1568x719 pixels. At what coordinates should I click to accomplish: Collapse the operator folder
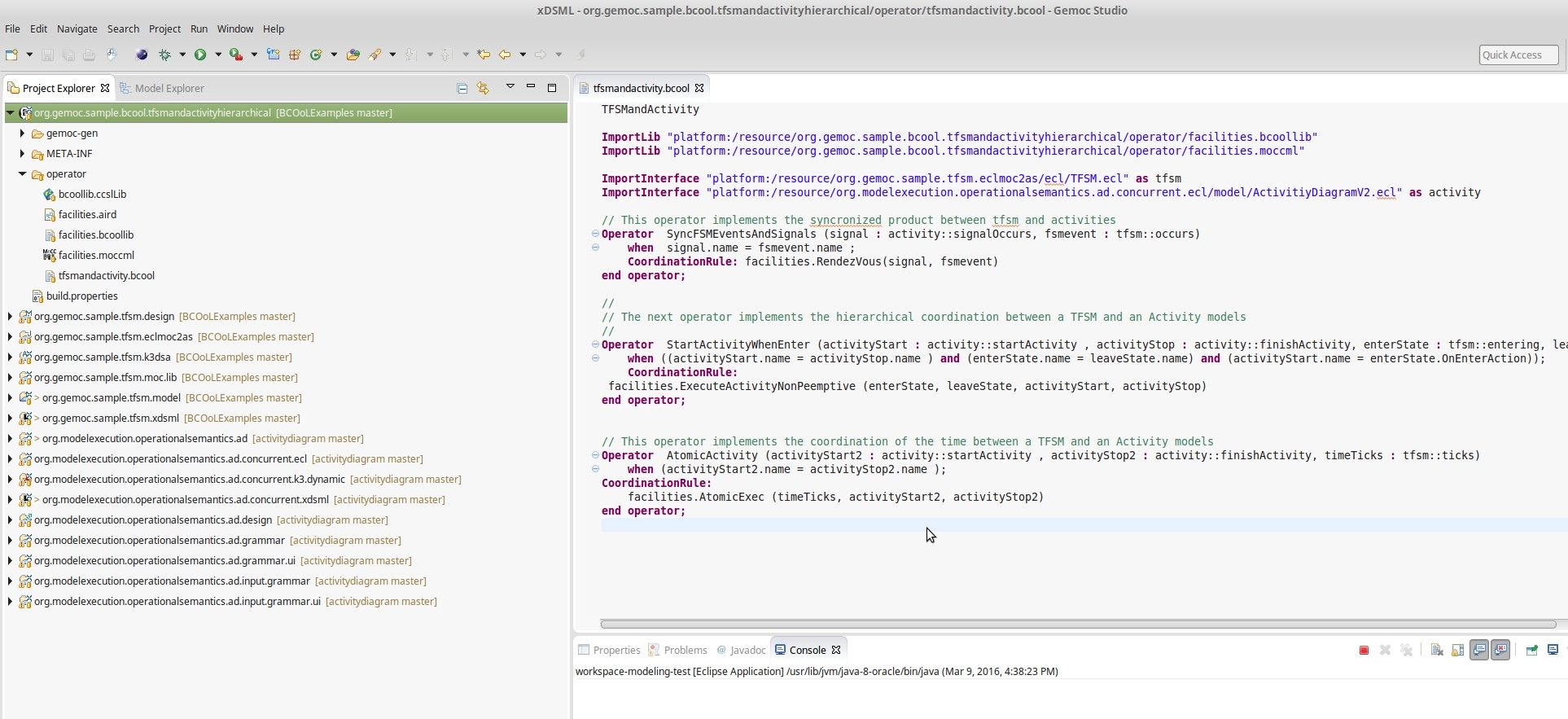point(22,173)
